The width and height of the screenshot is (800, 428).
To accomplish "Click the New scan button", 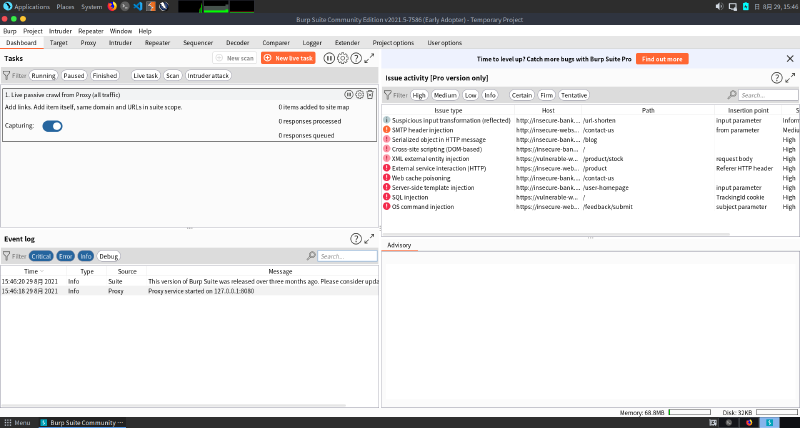I will (235, 58).
